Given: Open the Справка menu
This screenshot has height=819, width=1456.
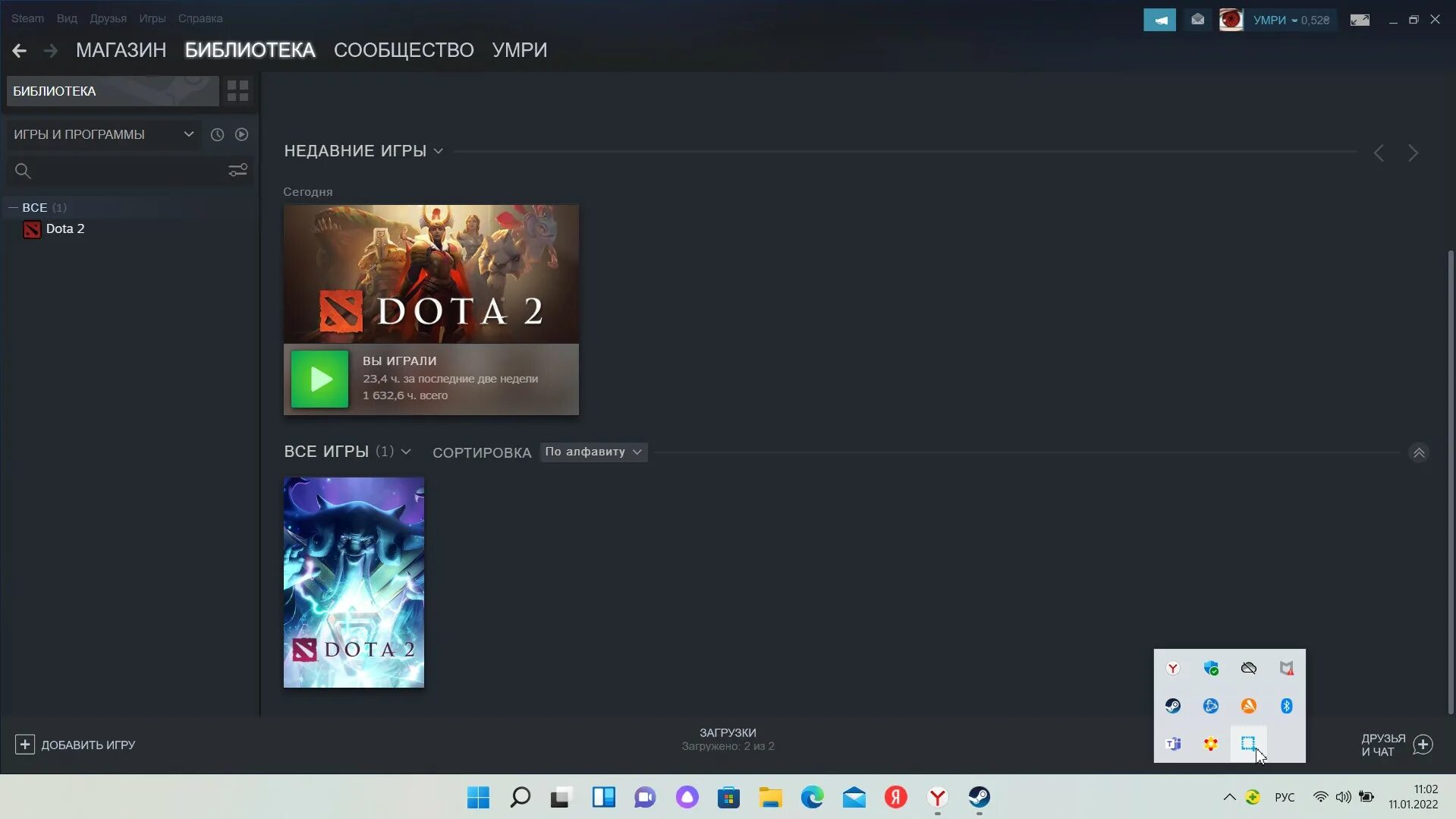Looking at the screenshot, I should [200, 18].
